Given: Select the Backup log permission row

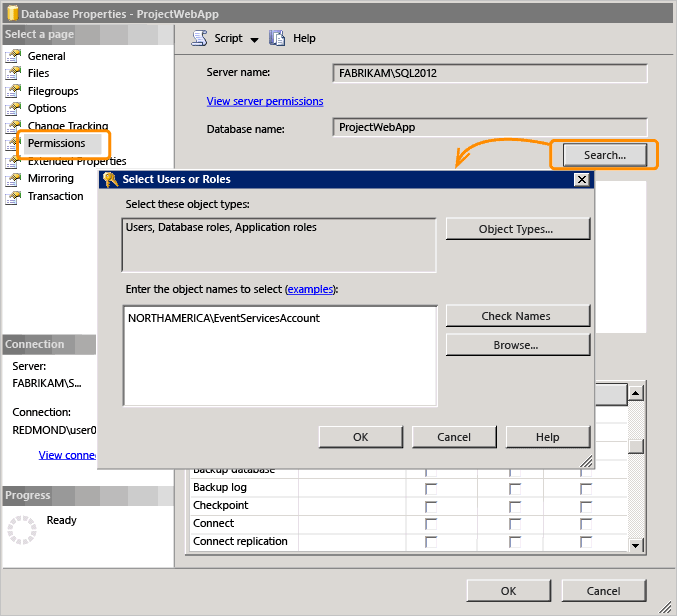Looking at the screenshot, I should (408, 488).
